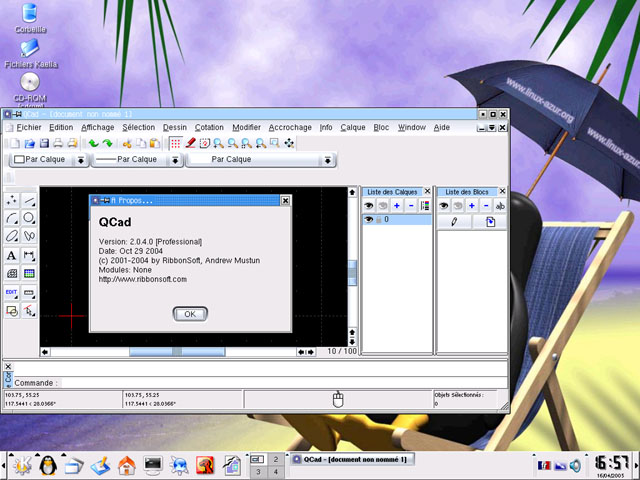This screenshot has width=640, height=480.
Task: Open the selection tools menu
Action: 29,311
